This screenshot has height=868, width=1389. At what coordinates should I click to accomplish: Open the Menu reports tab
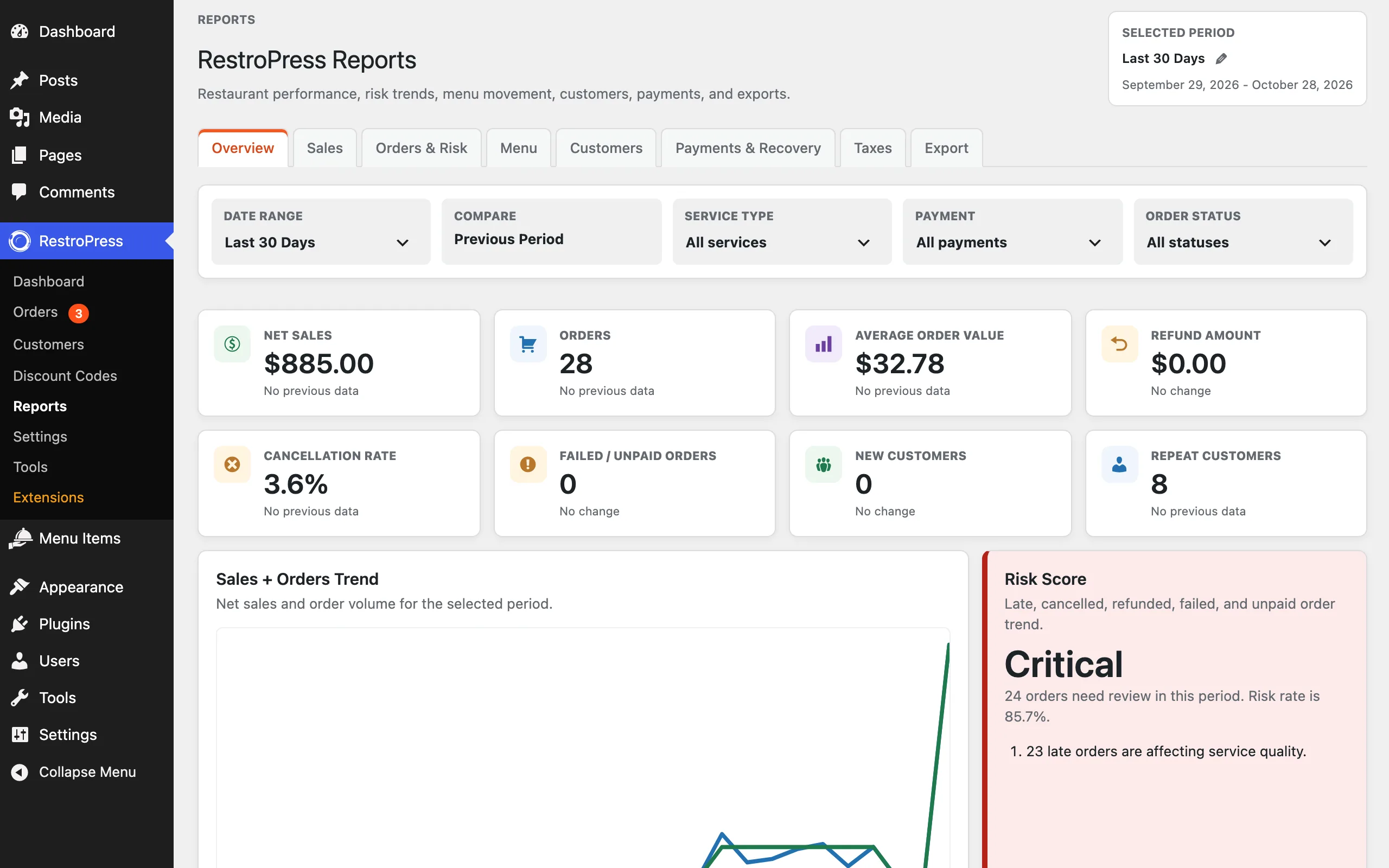(518, 148)
